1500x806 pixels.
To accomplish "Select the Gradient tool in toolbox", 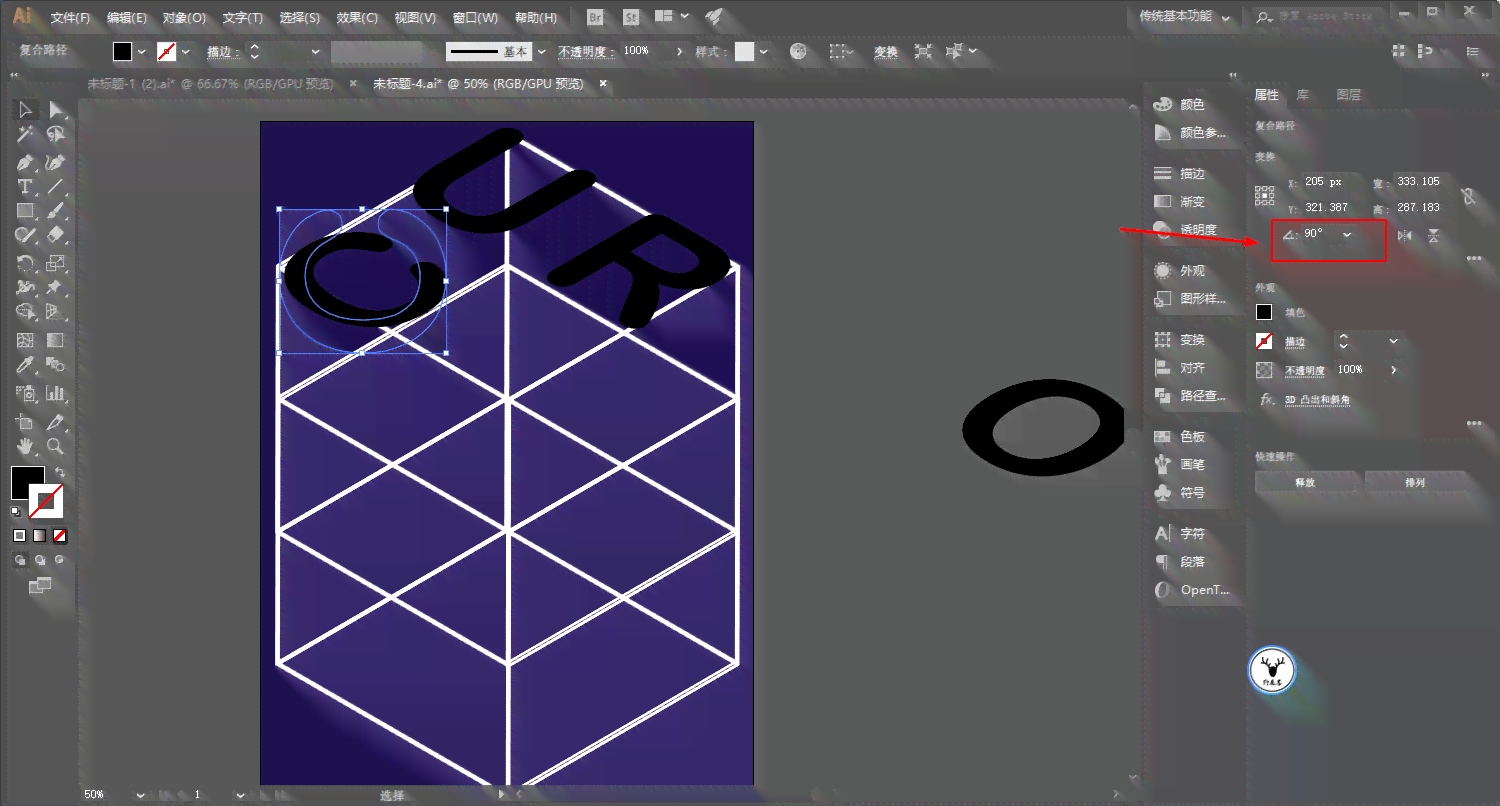I will pyautogui.click(x=56, y=341).
